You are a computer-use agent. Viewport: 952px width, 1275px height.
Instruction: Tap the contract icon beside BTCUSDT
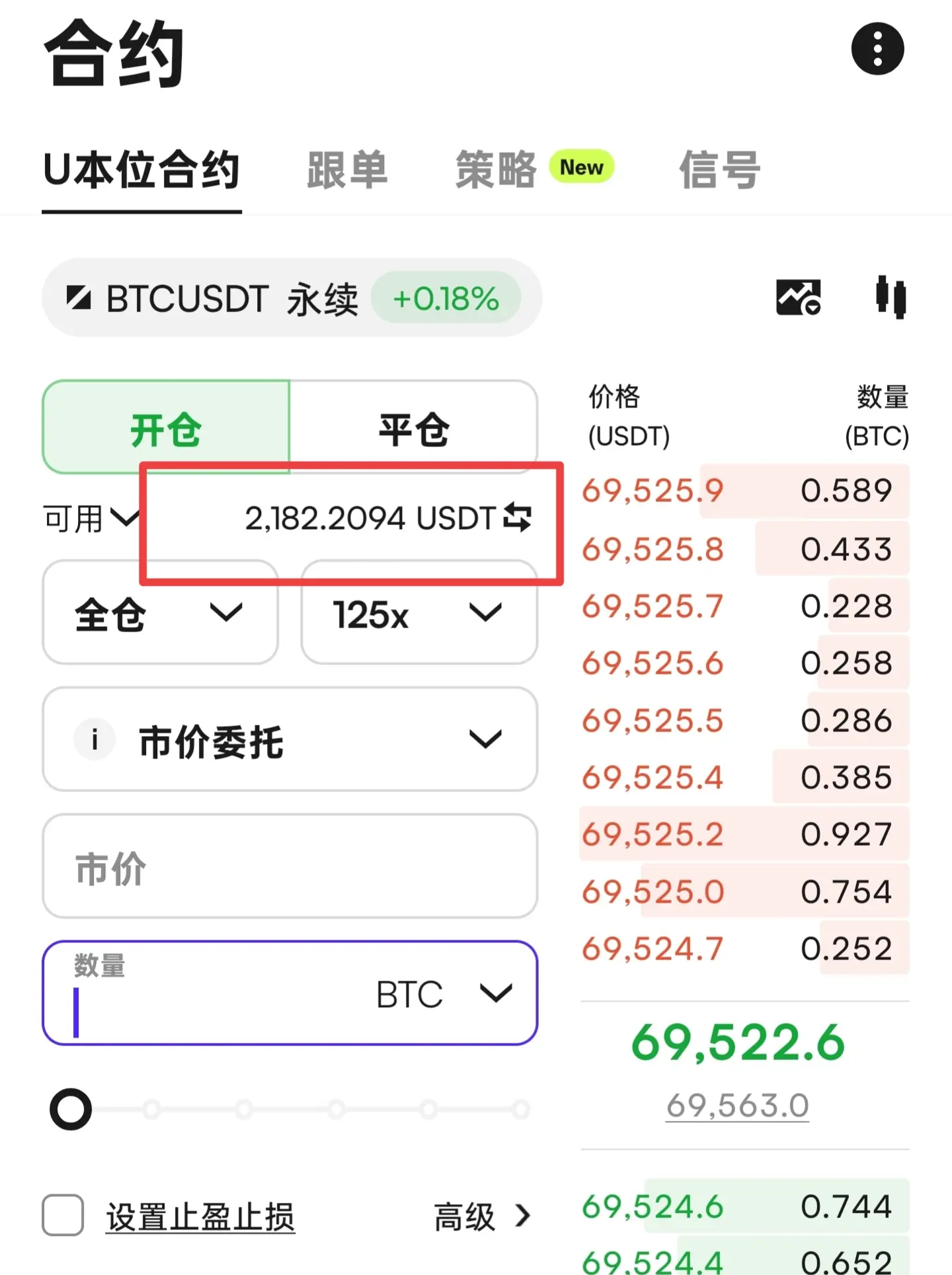point(79,298)
